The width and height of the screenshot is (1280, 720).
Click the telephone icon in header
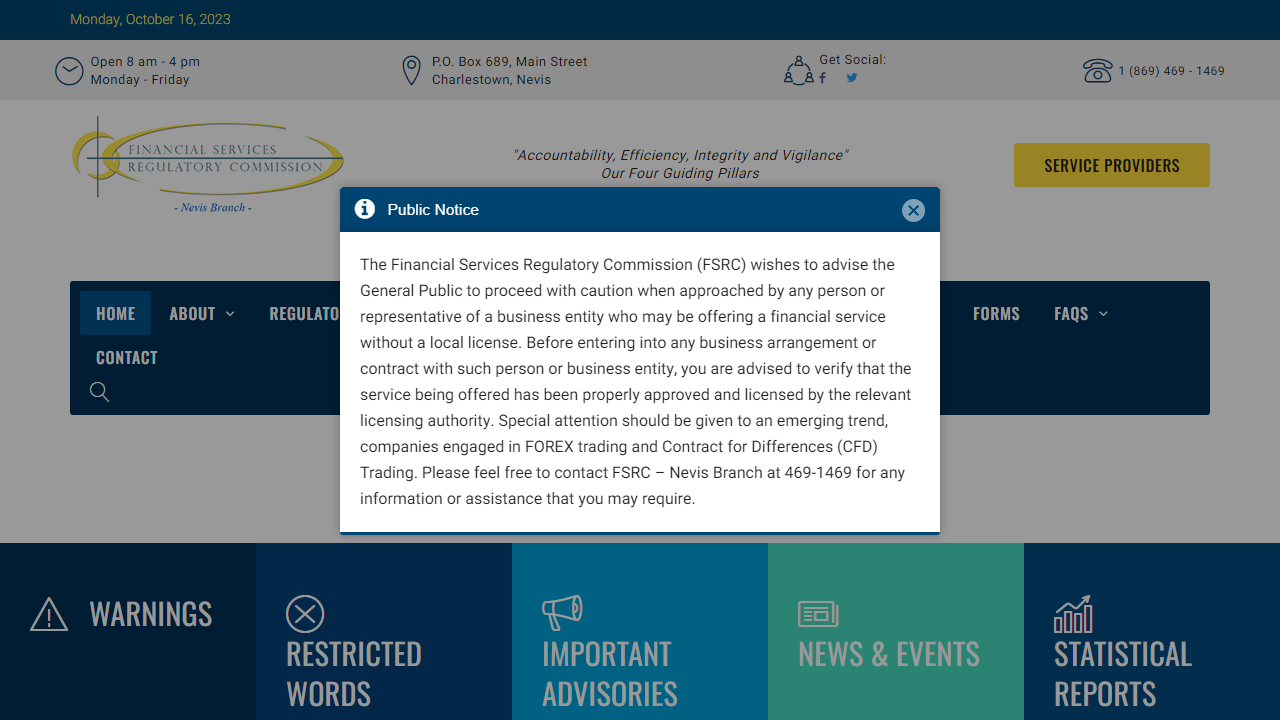[x=1097, y=71]
